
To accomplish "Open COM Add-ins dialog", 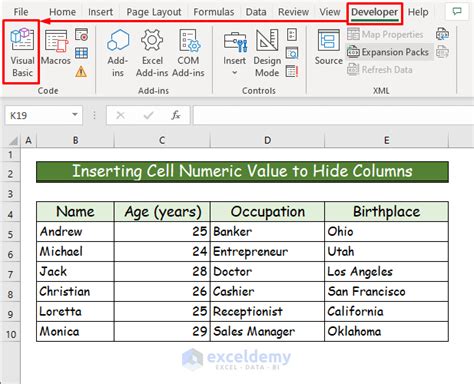I will (188, 53).
